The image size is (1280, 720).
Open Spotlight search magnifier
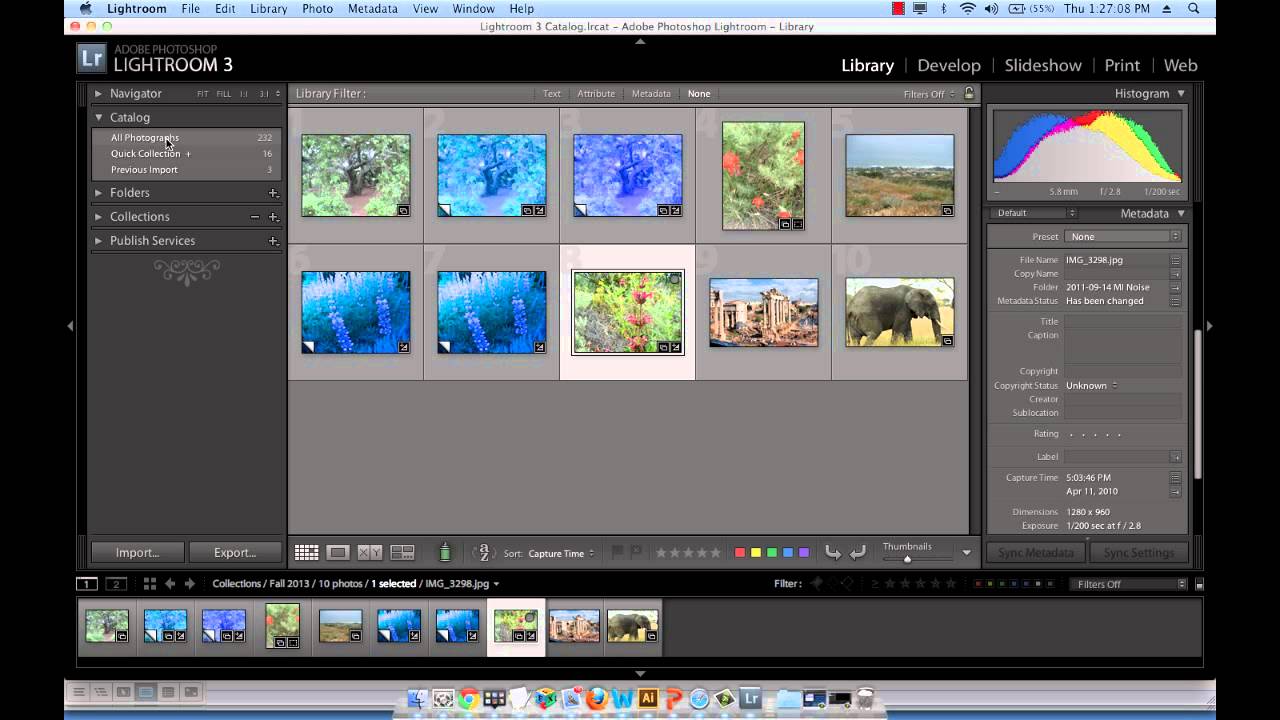[x=1194, y=9]
